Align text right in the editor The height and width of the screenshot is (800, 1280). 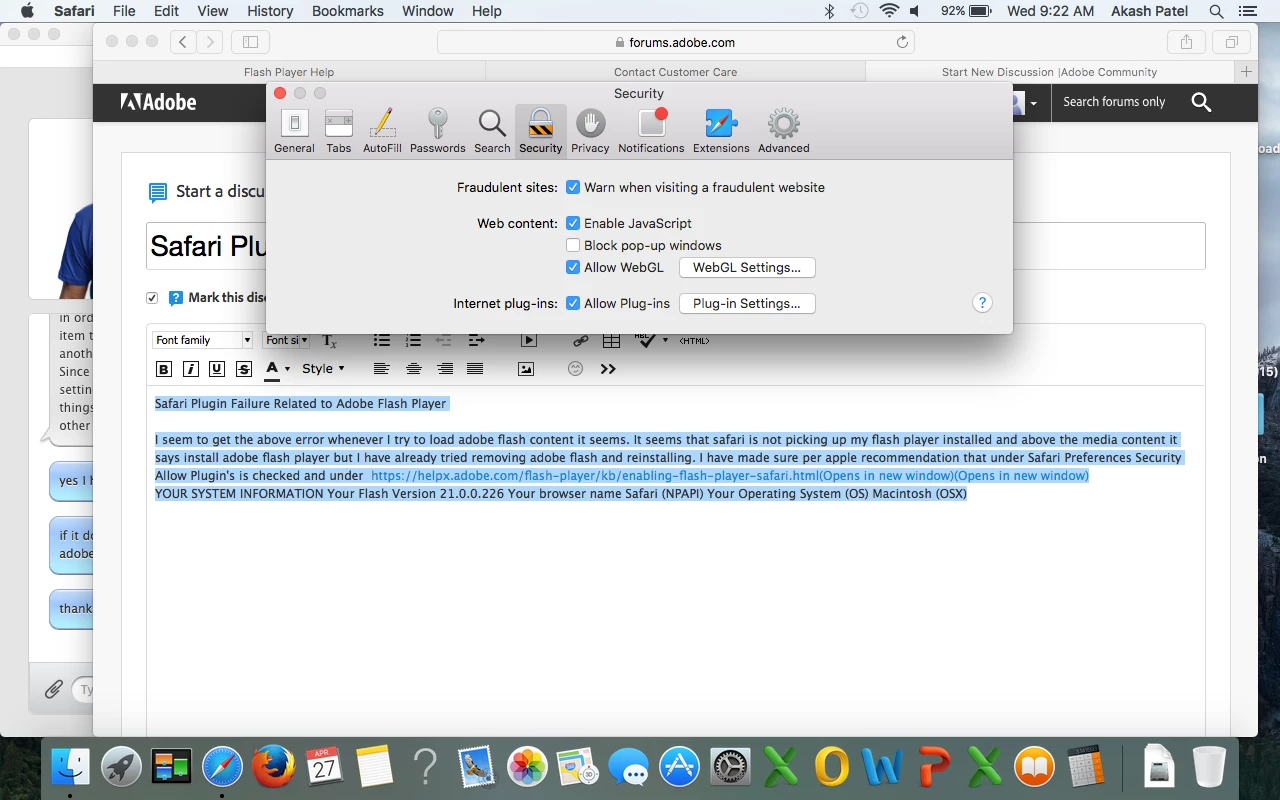[445, 369]
